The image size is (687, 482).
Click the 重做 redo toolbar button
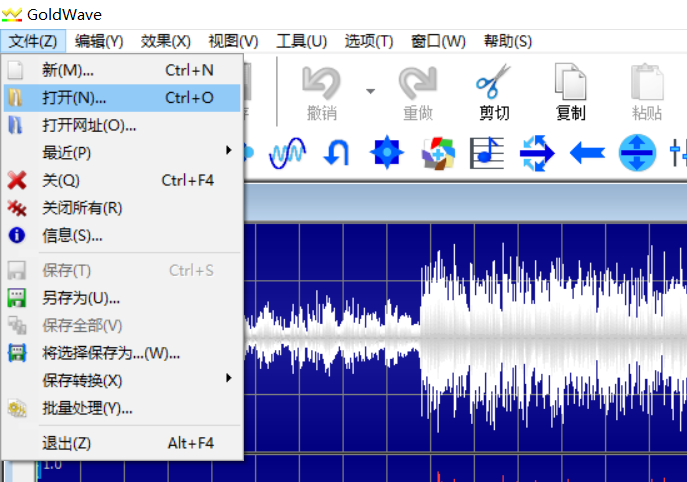click(x=418, y=93)
